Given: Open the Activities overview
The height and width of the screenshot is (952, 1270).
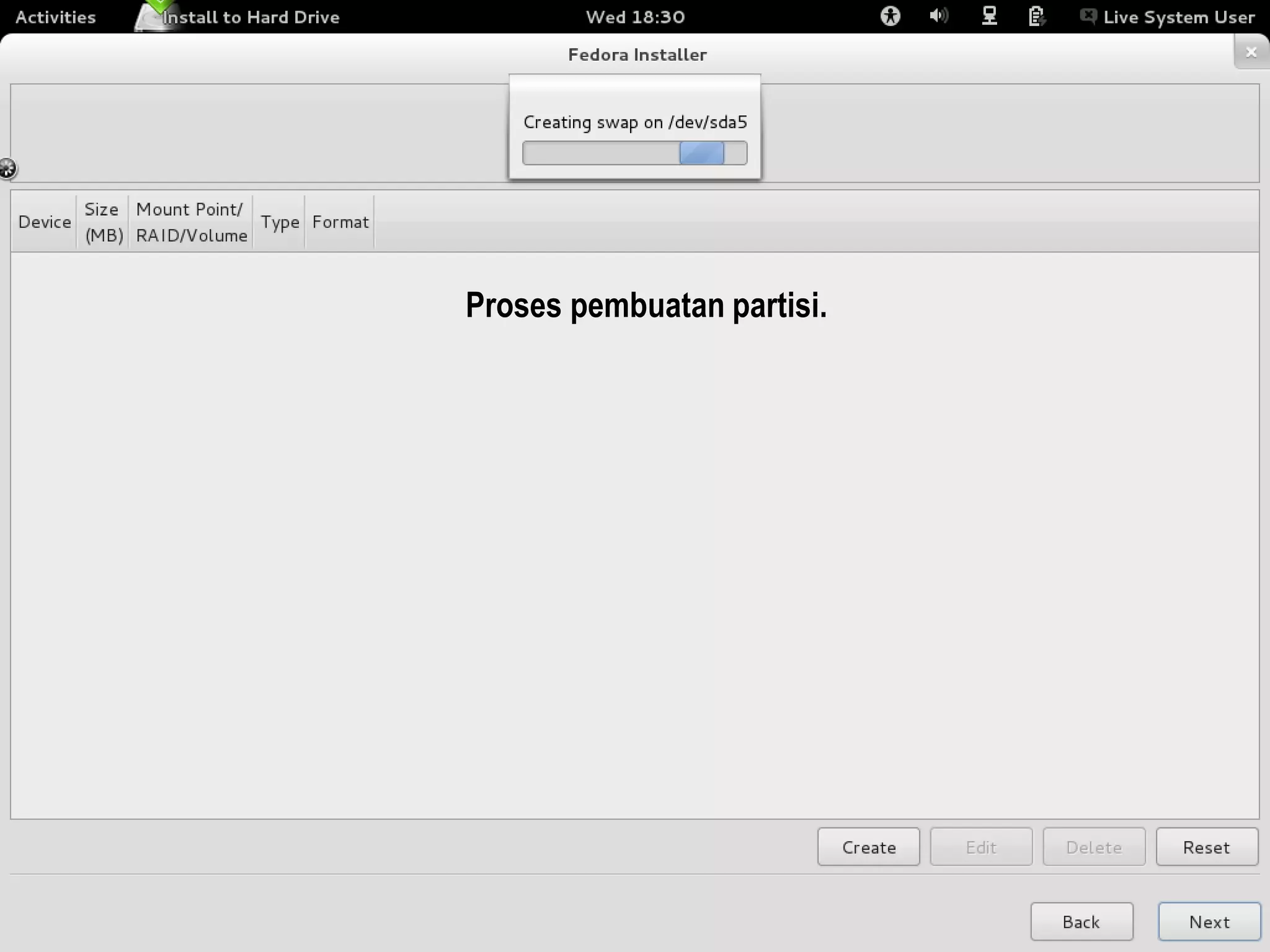Looking at the screenshot, I should 55,17.
